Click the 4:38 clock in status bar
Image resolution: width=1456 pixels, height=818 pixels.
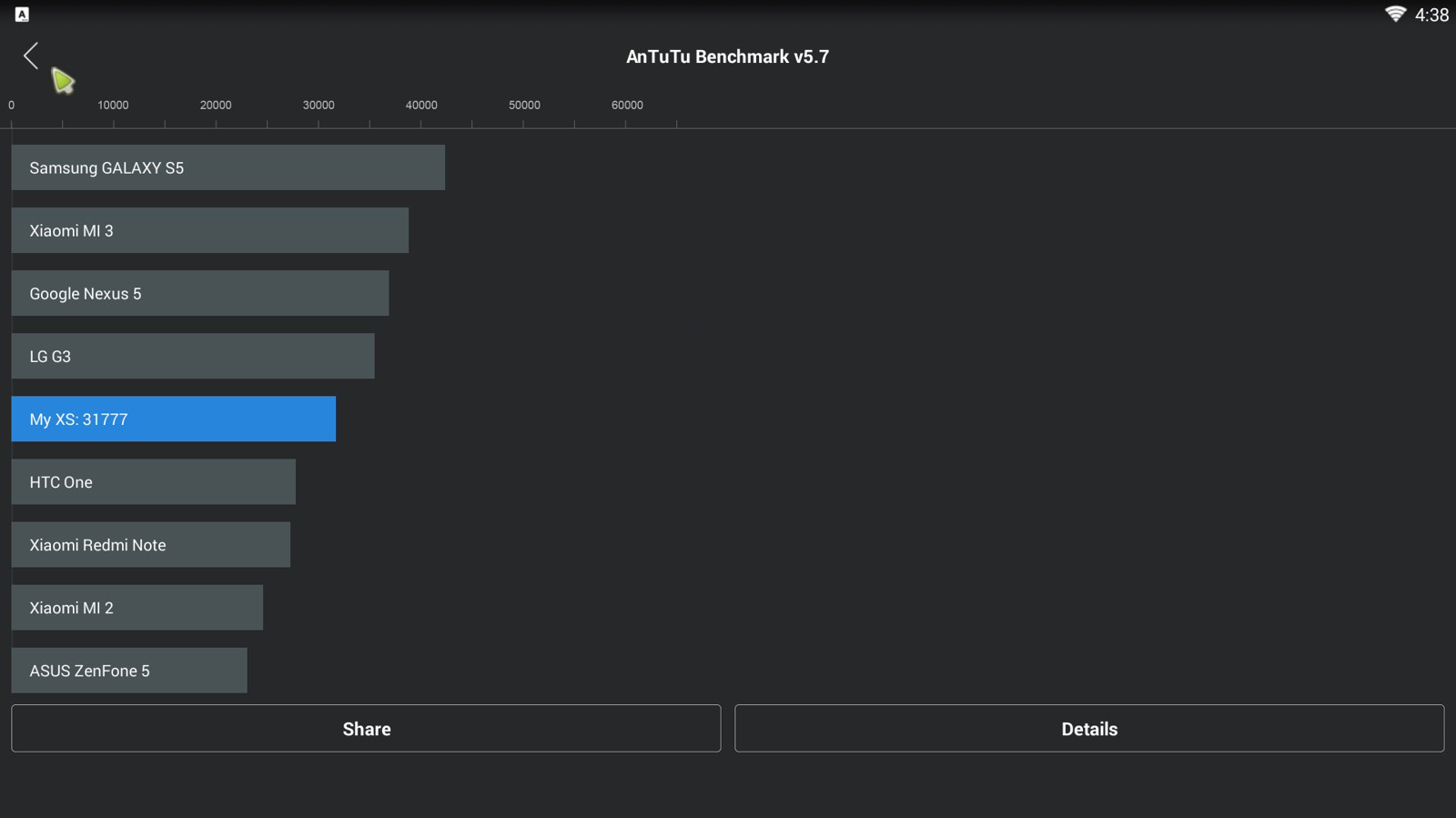1431,15
